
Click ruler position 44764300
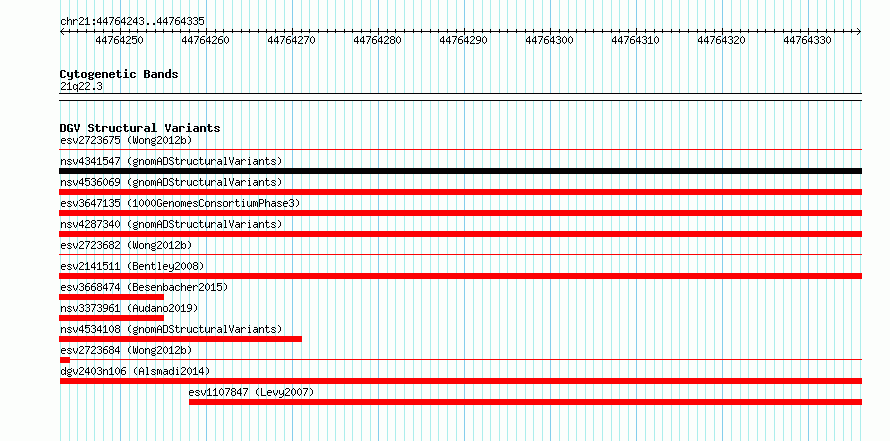click(x=549, y=40)
